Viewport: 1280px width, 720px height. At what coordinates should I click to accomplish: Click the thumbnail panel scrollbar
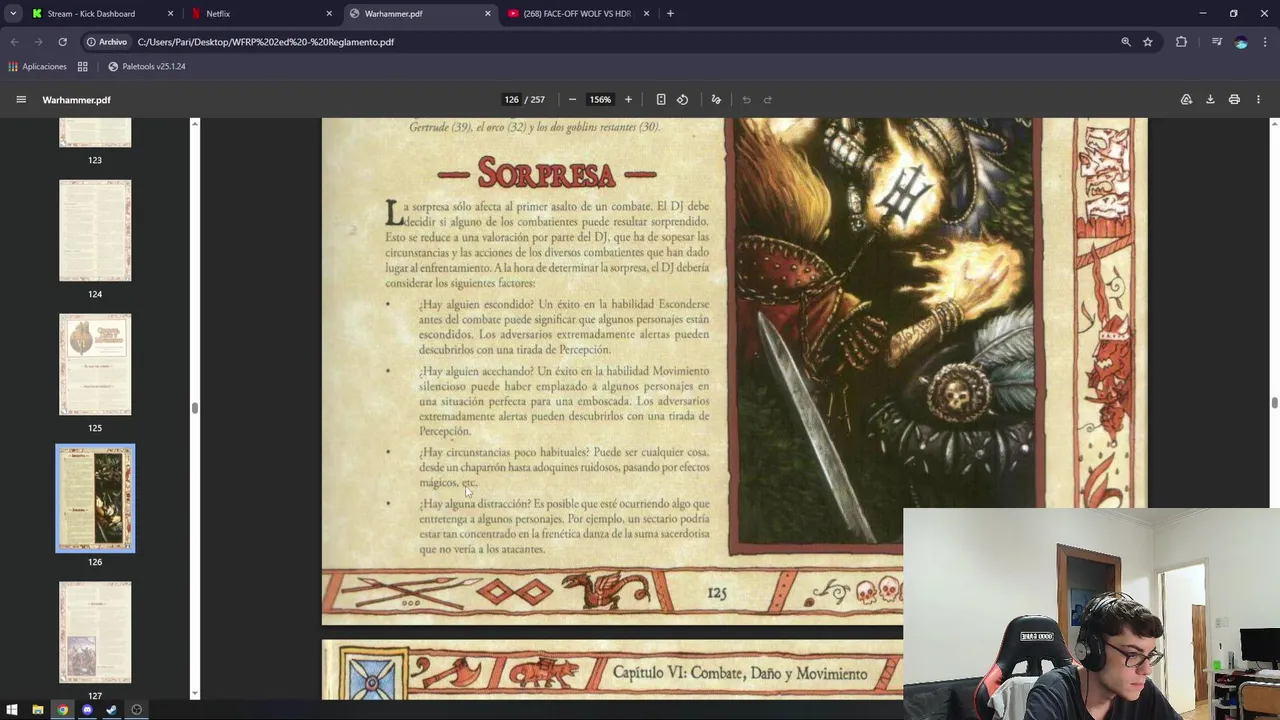click(194, 408)
